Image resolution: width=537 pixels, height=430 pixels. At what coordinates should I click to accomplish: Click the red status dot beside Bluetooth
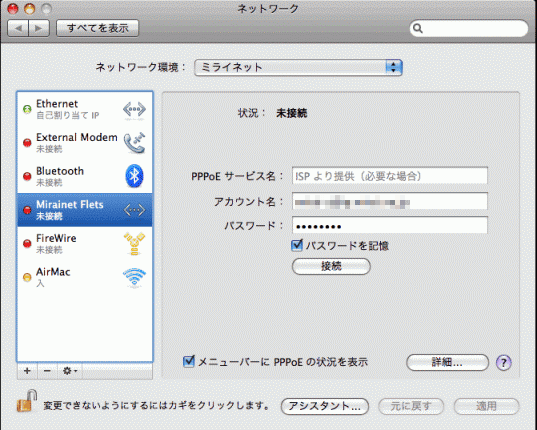(27, 176)
